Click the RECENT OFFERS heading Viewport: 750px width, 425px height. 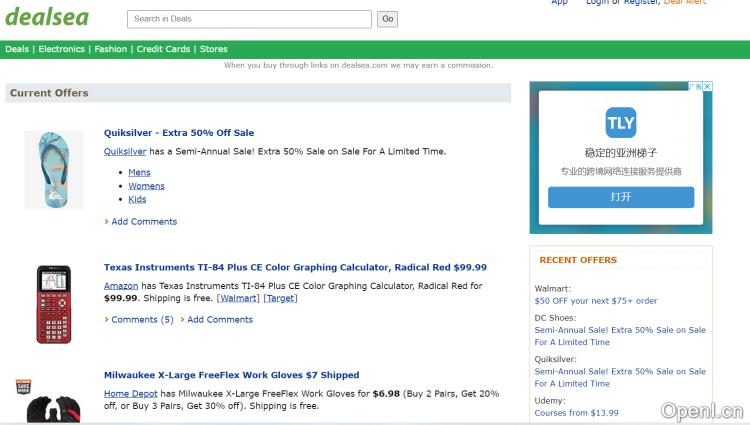(578, 260)
